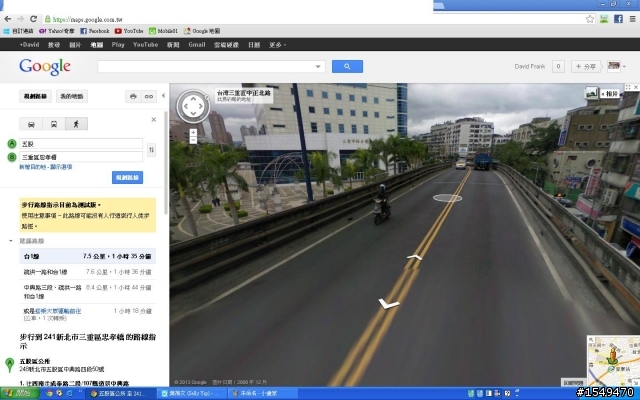This screenshot has width=640, height=400.
Task: Click the blue magnifier search button
Action: tap(347, 67)
